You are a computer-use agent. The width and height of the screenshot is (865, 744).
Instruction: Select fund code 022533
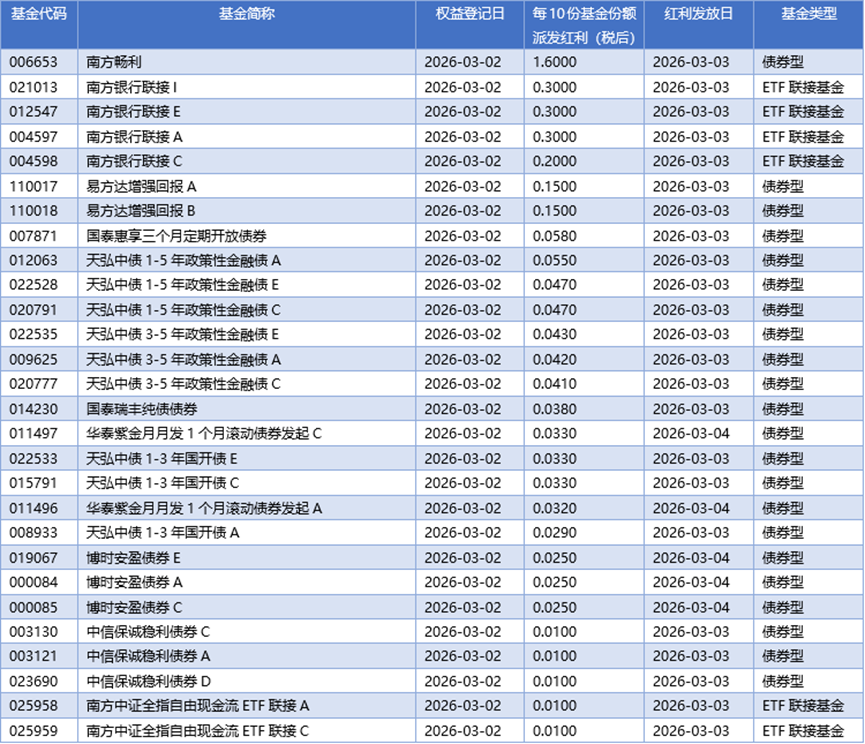(33, 459)
